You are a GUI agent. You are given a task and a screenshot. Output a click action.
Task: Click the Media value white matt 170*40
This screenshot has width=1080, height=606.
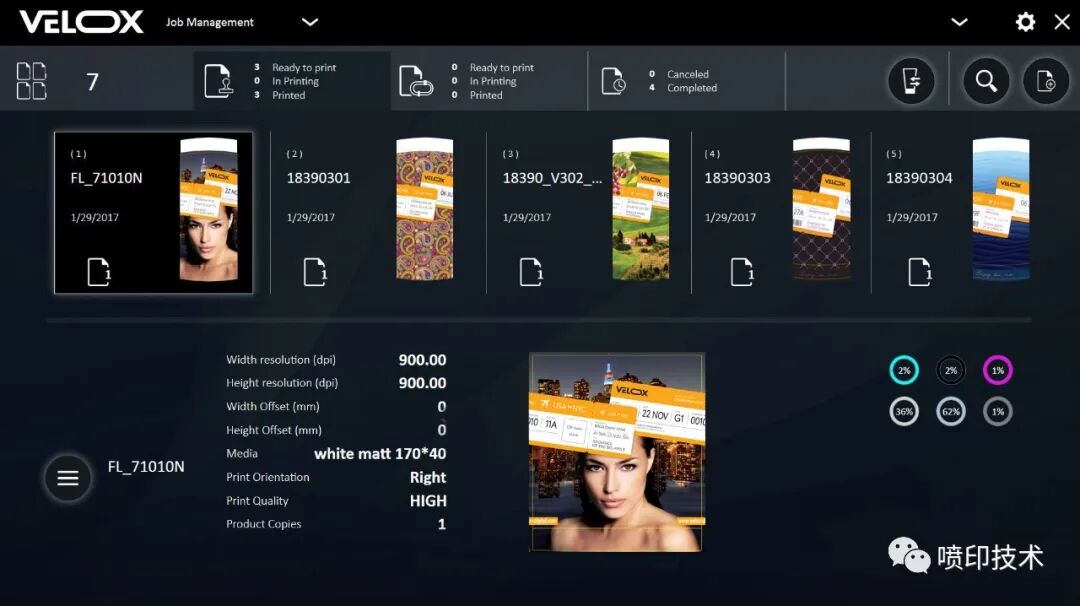[380, 454]
